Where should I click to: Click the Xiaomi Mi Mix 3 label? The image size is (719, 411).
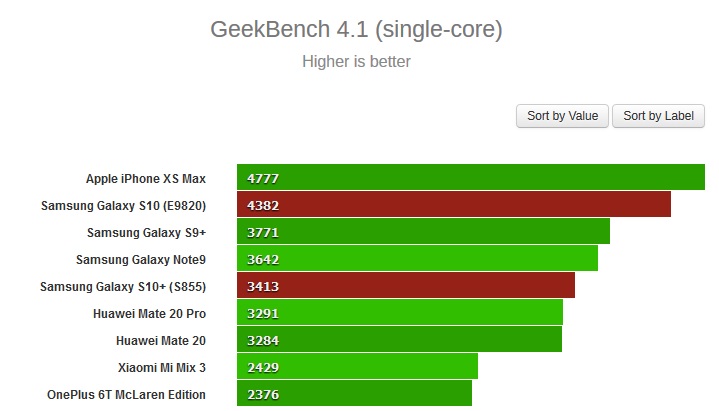pos(161,368)
